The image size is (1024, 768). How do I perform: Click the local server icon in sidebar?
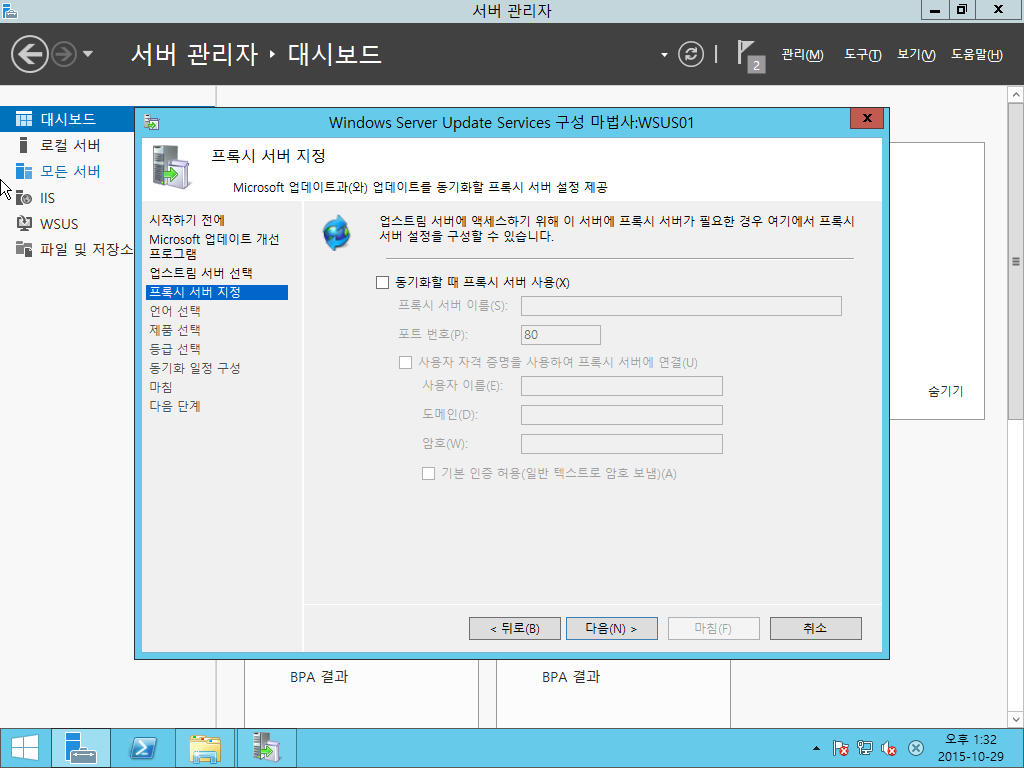click(x=24, y=145)
